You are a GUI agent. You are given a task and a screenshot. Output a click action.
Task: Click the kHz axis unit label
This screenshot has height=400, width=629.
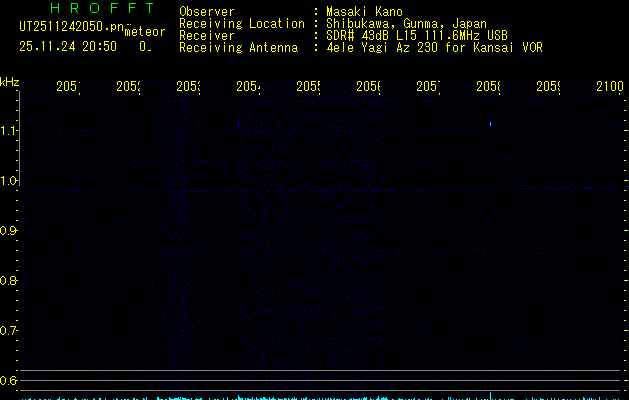click(x=10, y=82)
